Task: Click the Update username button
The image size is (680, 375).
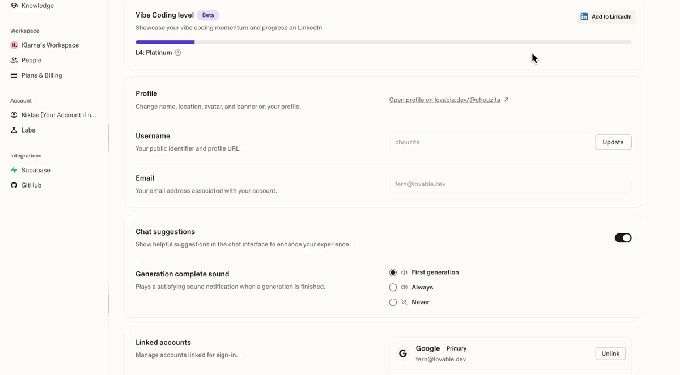Action: [x=613, y=142]
